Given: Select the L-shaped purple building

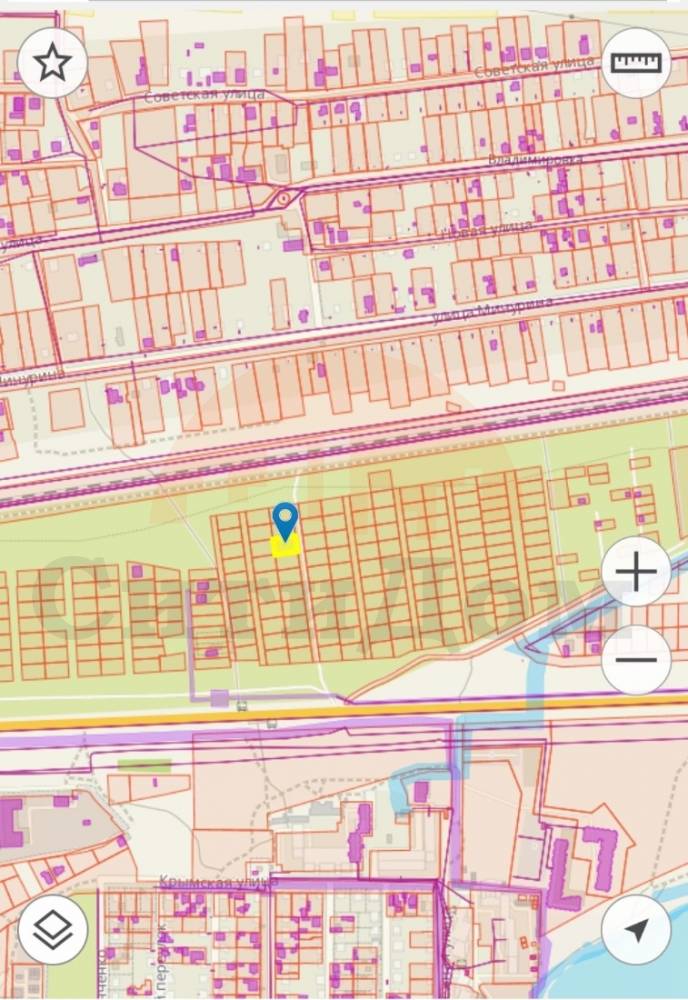Looking at the screenshot, I should [x=562, y=877].
